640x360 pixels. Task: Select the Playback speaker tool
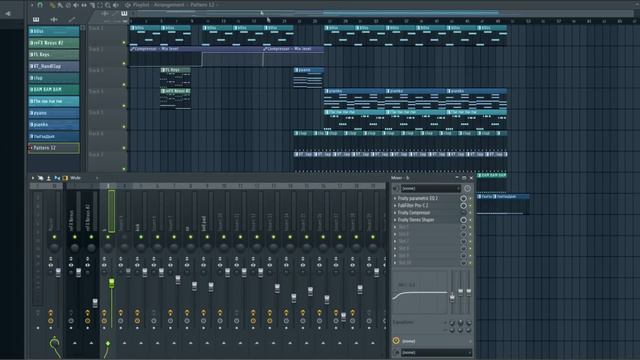[x=116, y=5]
